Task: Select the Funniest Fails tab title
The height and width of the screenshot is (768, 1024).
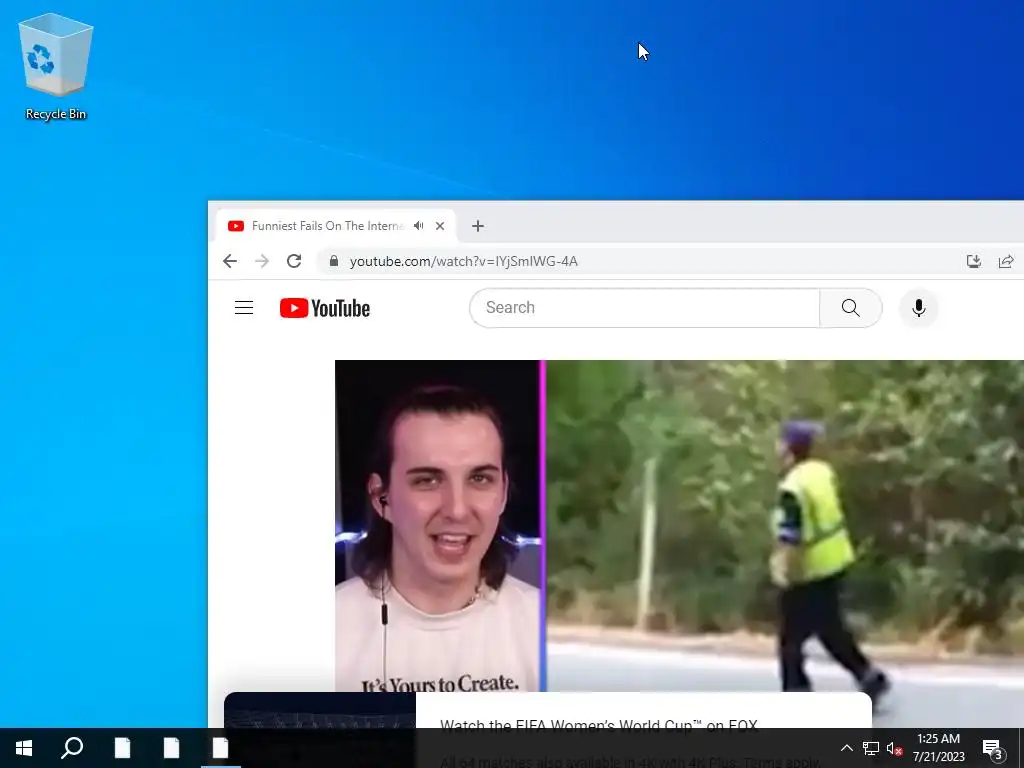Action: pyautogui.click(x=328, y=226)
